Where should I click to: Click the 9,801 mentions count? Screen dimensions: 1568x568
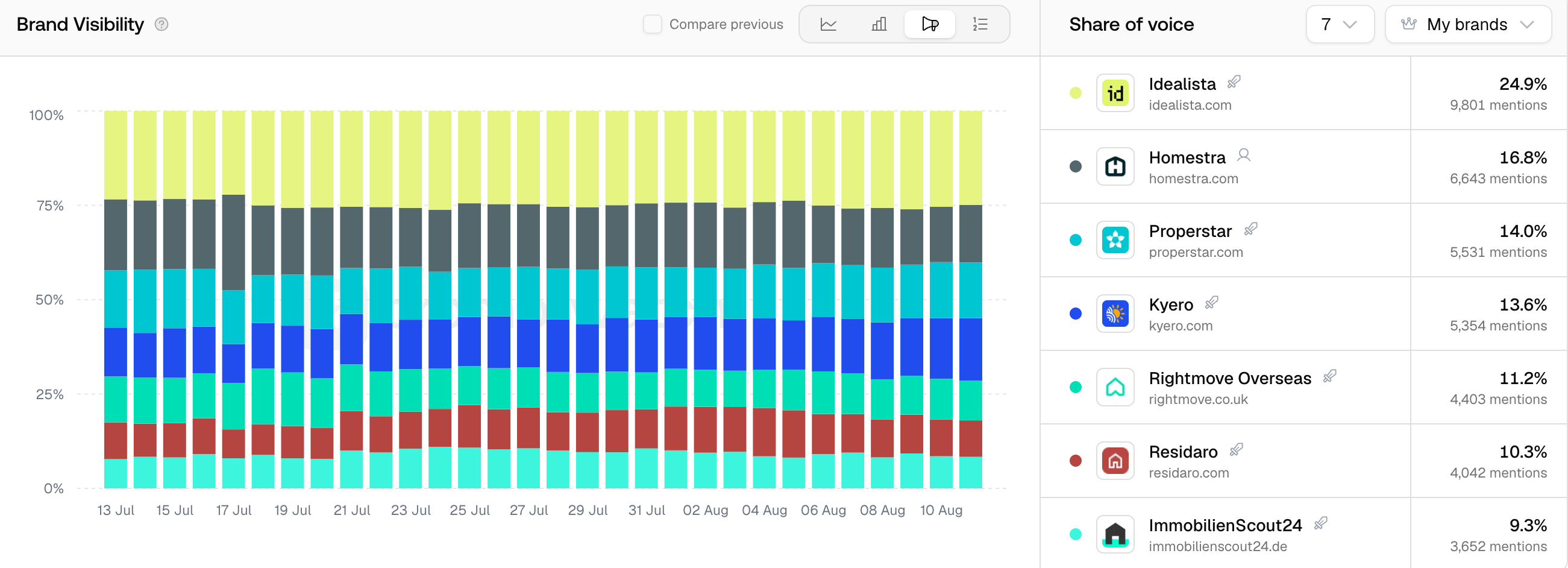(1498, 106)
